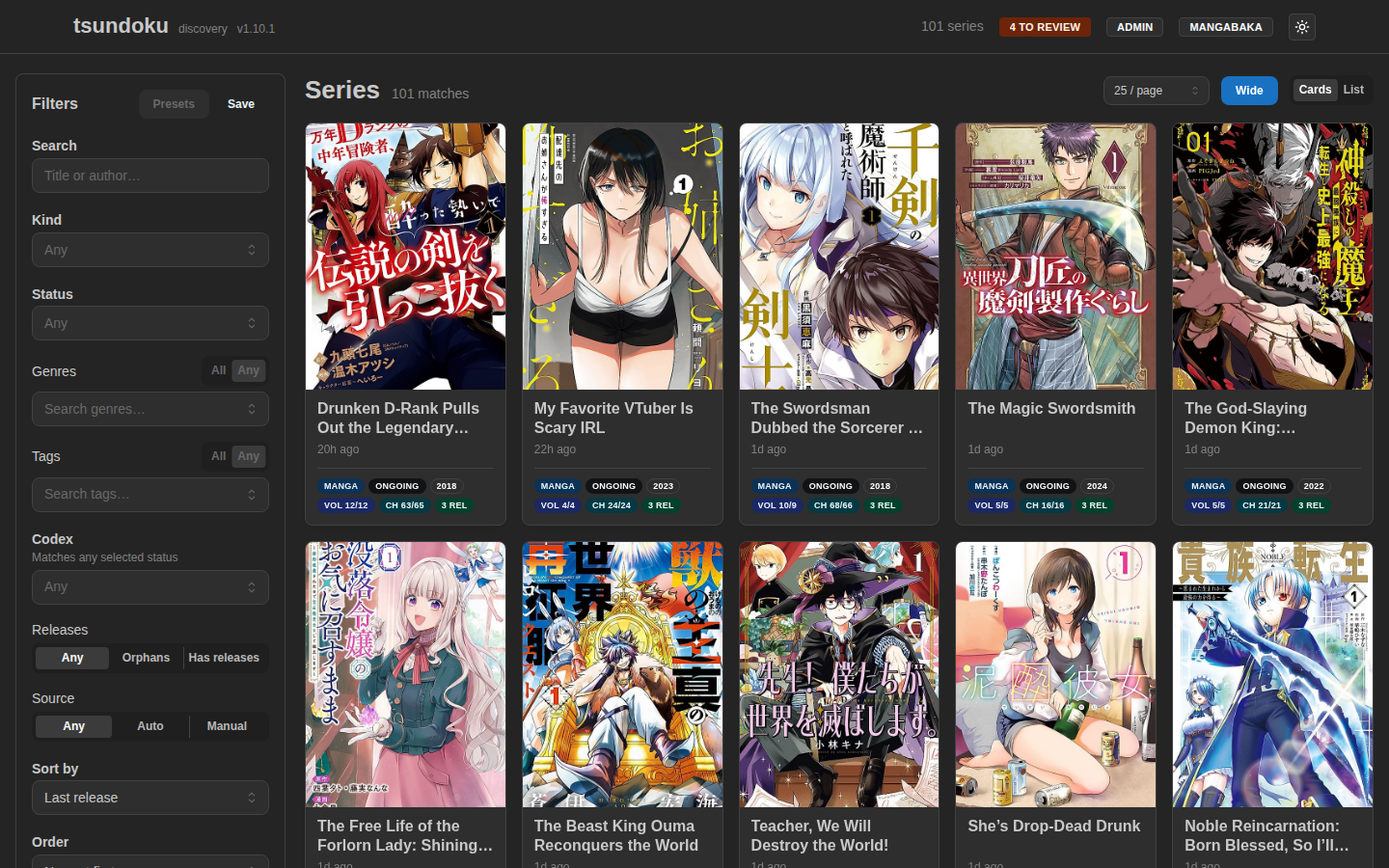Click 20h ago timestamp
The height and width of the screenshot is (868, 1389).
338,449
